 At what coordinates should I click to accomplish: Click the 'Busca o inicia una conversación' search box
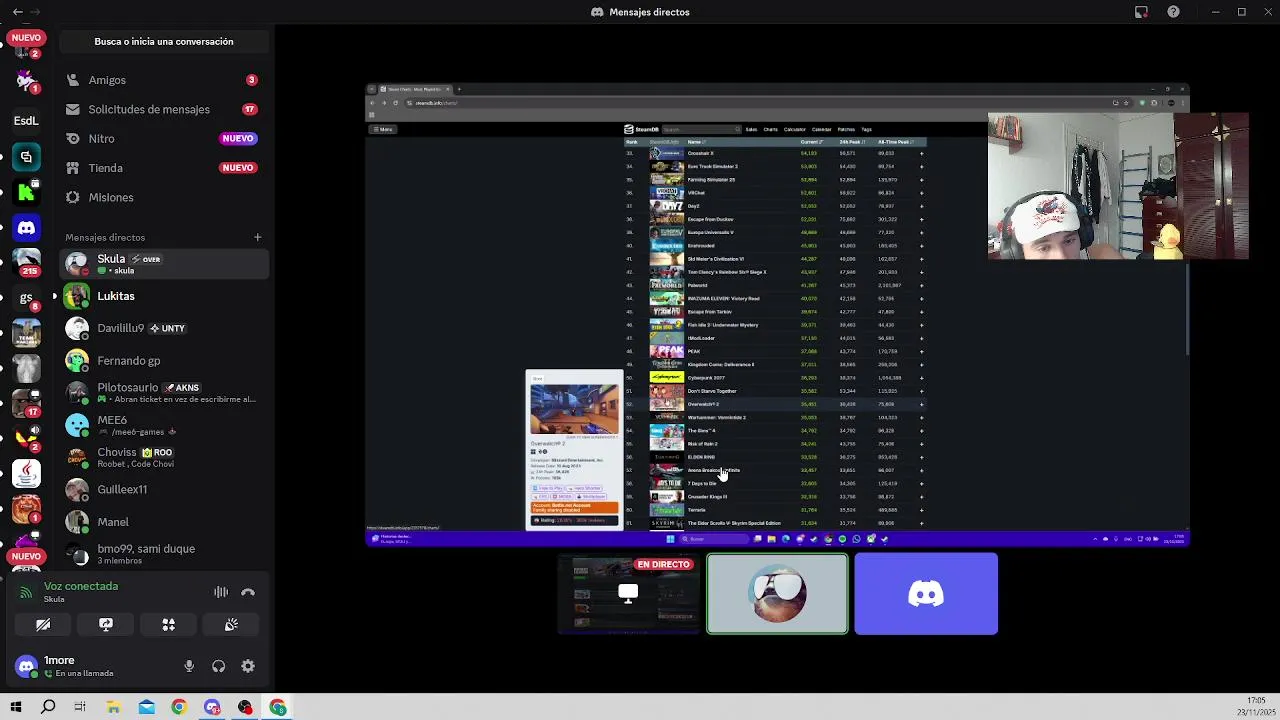pyautogui.click(x=164, y=42)
